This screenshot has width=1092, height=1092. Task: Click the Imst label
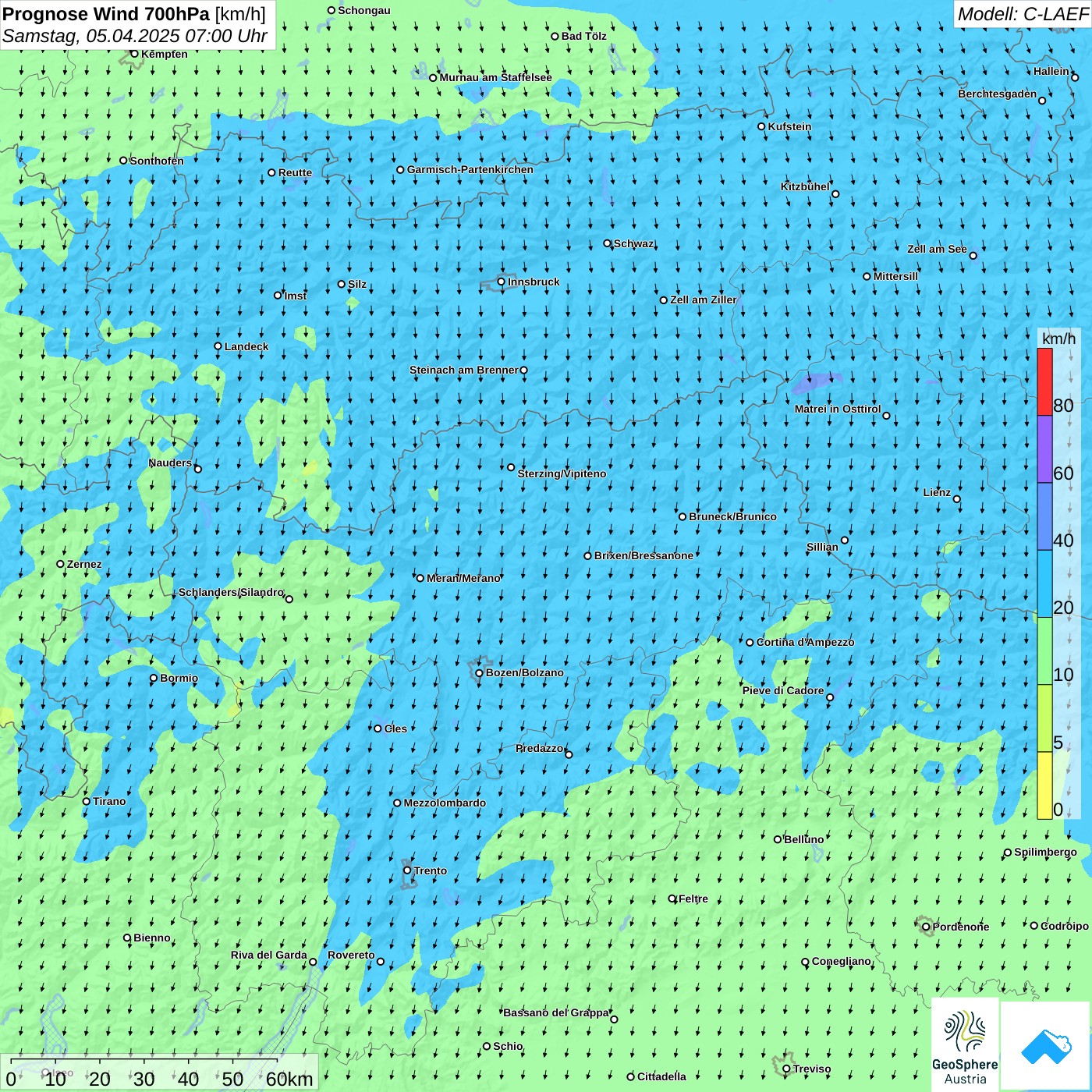[x=295, y=296]
